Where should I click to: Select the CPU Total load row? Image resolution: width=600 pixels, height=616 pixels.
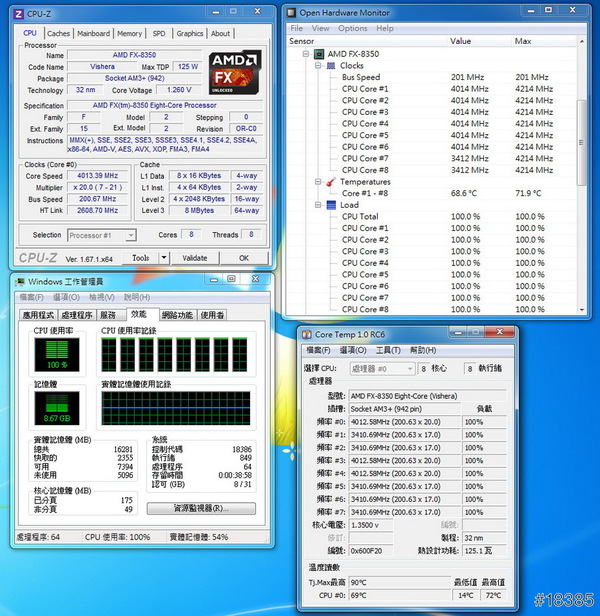360,216
